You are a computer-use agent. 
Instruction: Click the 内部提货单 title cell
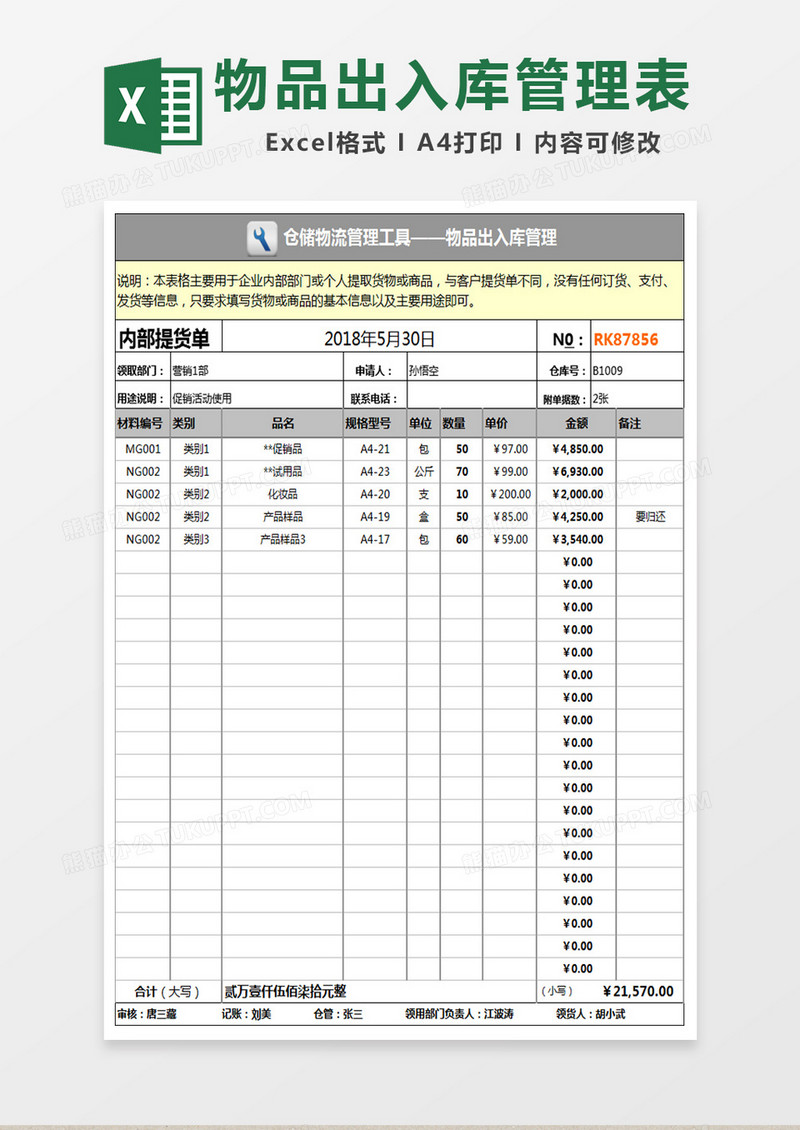169,338
